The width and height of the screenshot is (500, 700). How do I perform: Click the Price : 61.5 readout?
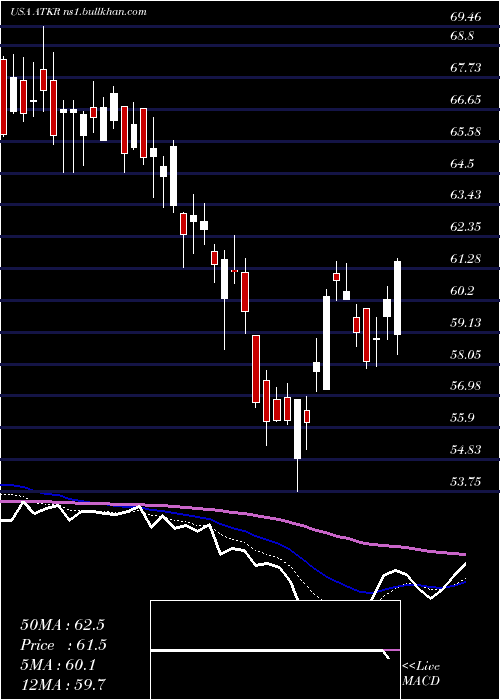point(64,645)
